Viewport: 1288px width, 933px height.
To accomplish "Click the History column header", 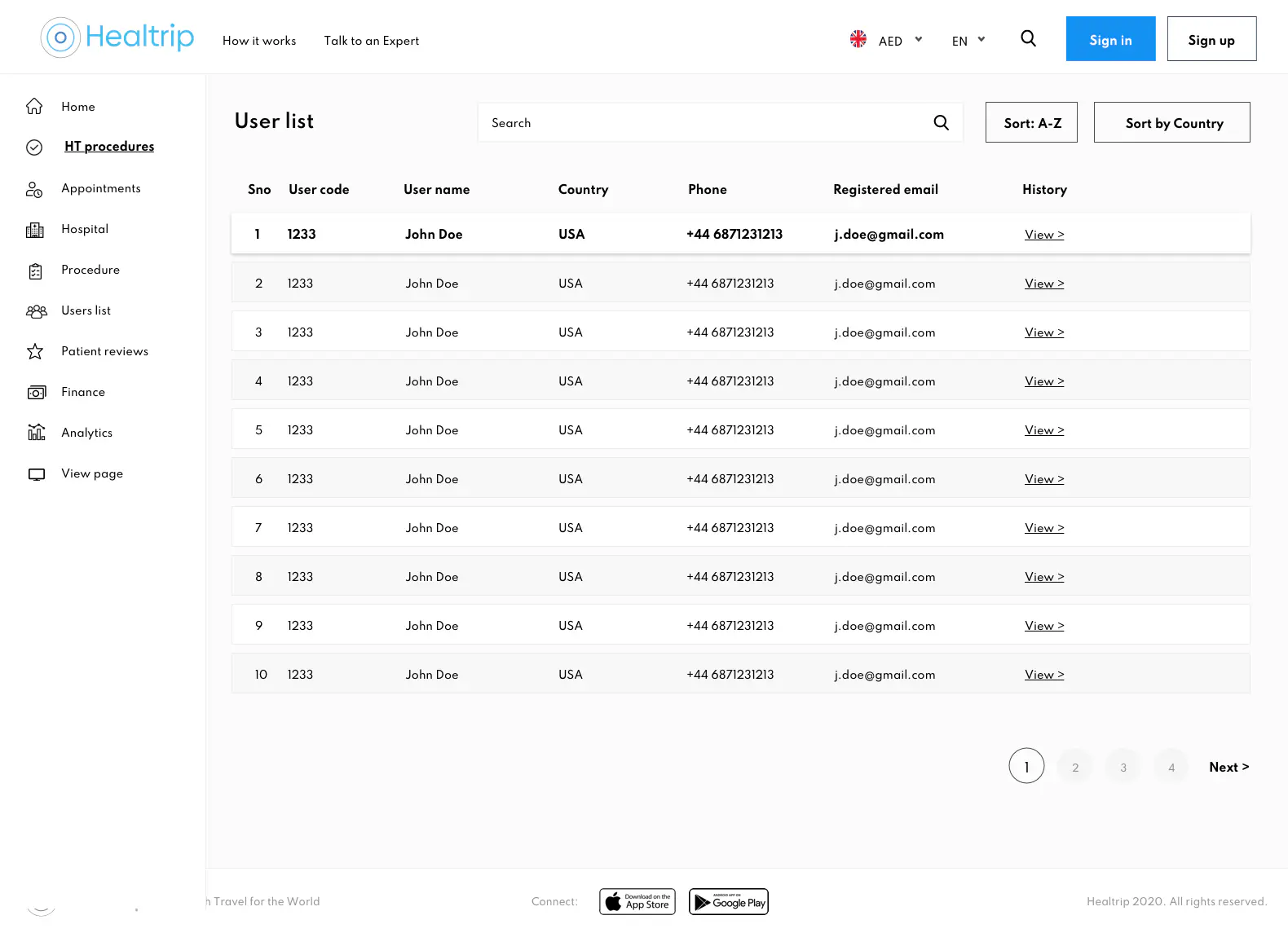I will click(x=1044, y=189).
